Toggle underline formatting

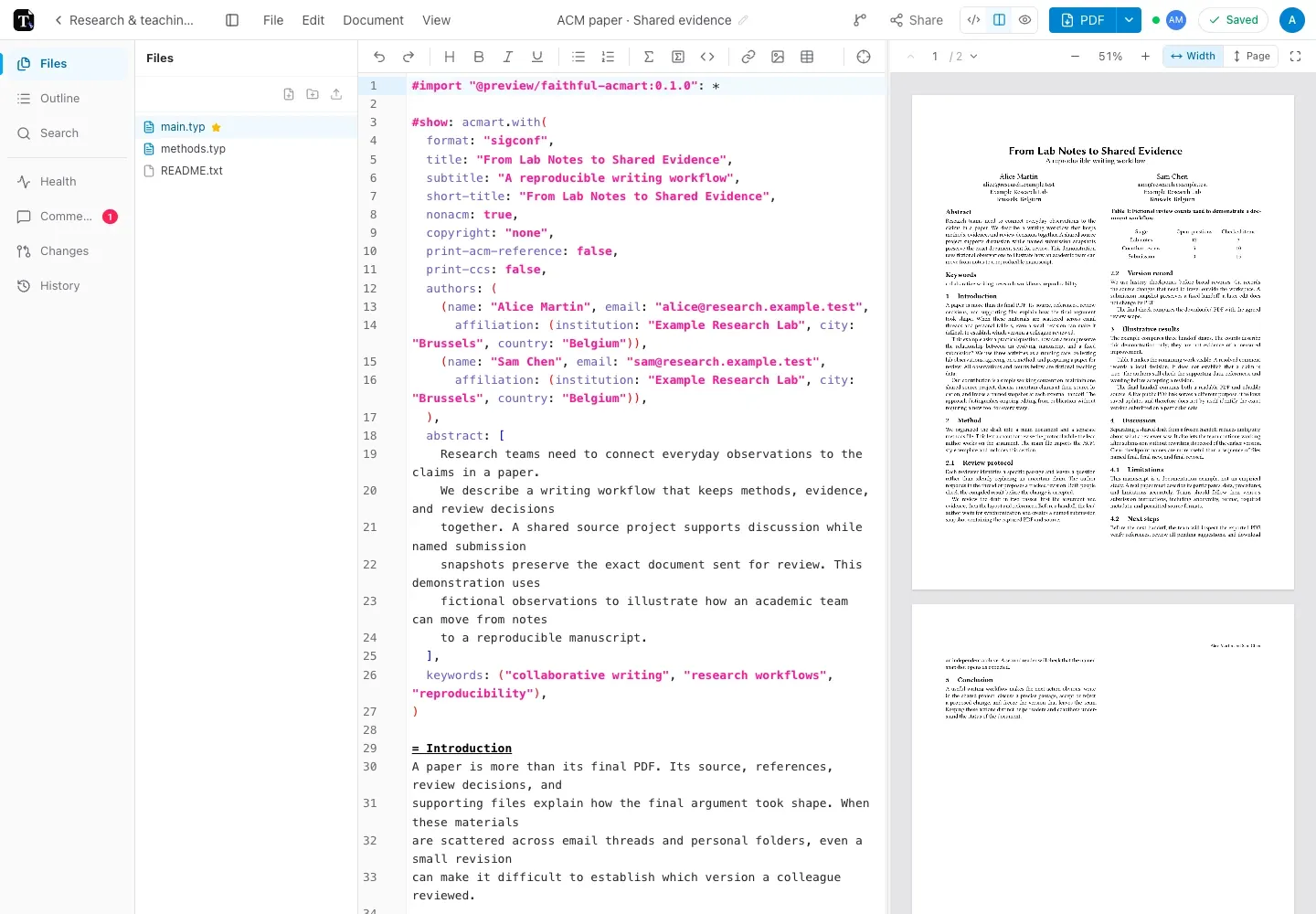coord(537,57)
